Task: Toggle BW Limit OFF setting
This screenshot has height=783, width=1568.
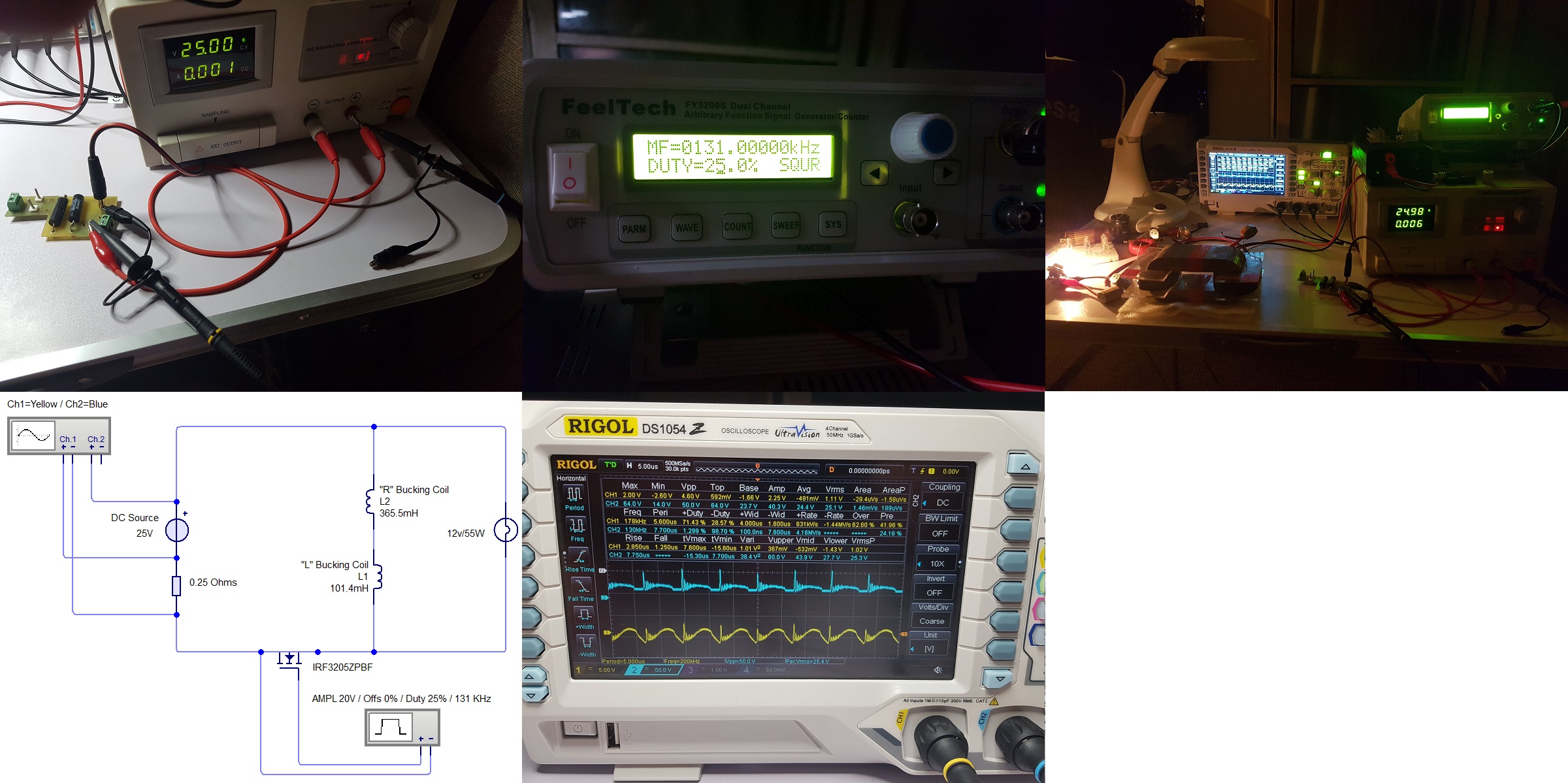Action: pos(941,526)
